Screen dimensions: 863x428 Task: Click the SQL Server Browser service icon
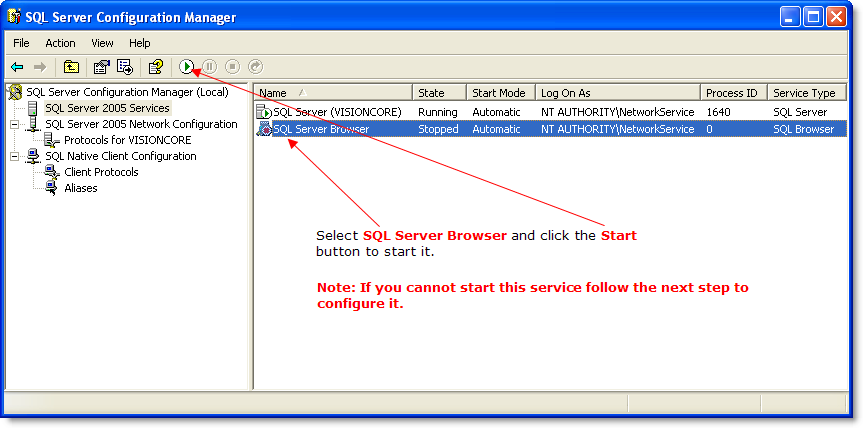pos(264,129)
